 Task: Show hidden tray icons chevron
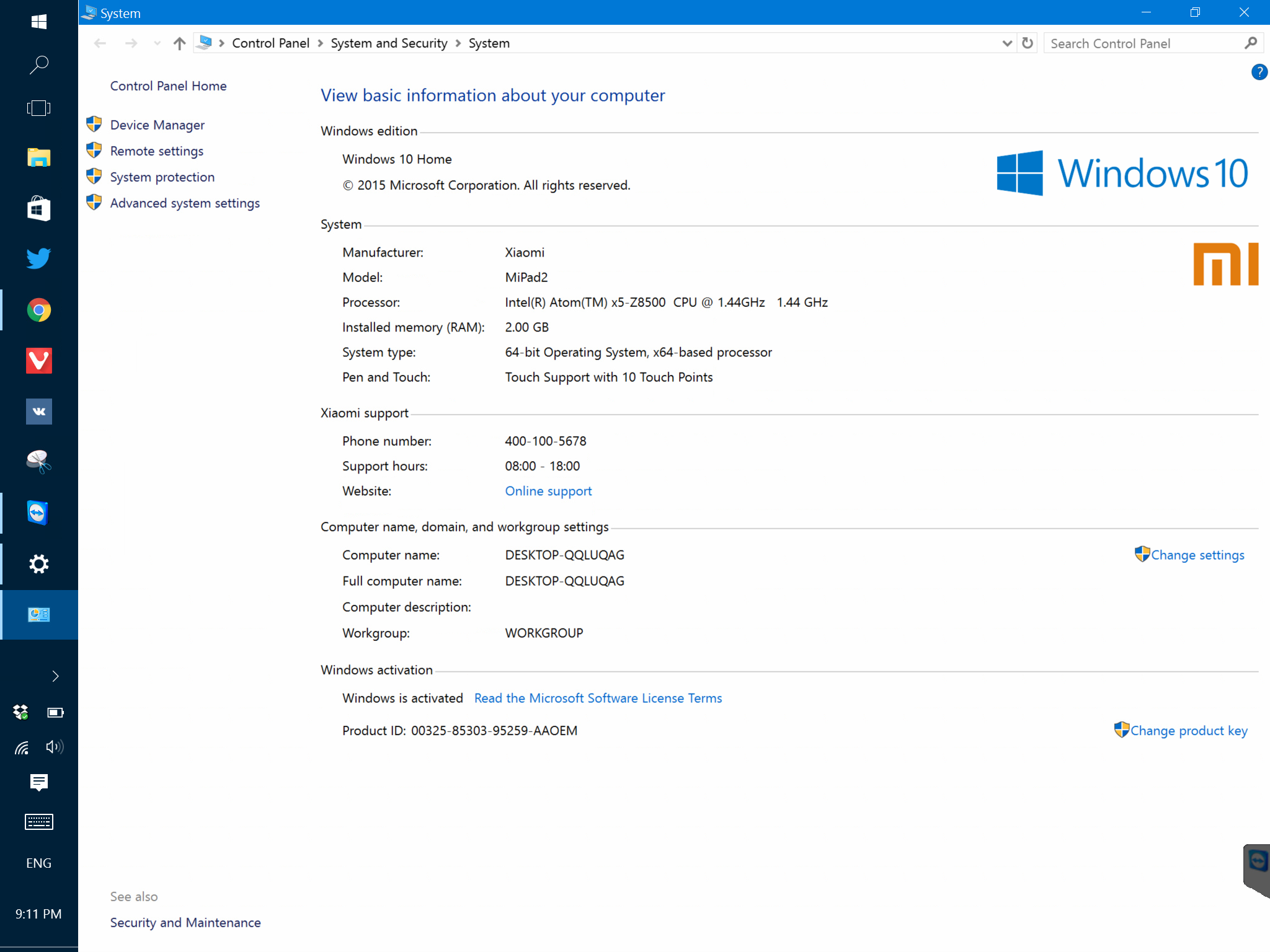(x=55, y=676)
